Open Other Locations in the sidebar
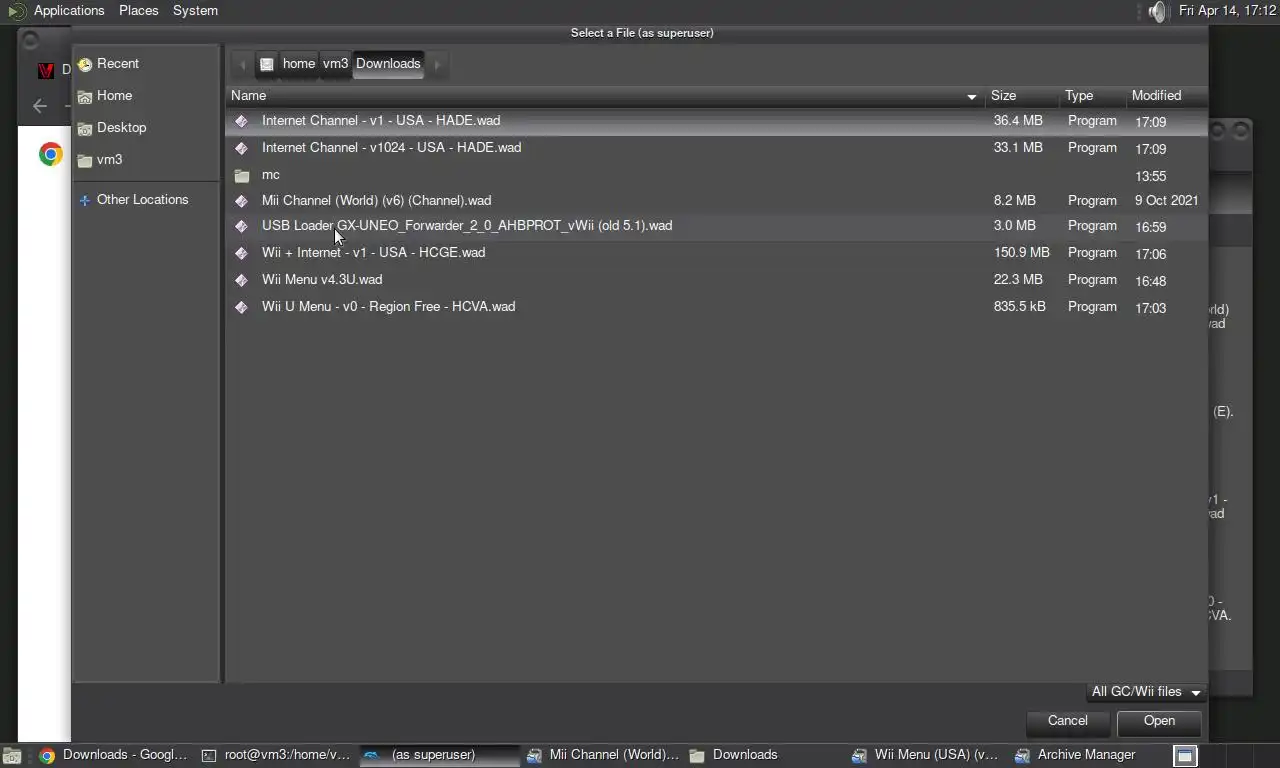 pos(146,200)
